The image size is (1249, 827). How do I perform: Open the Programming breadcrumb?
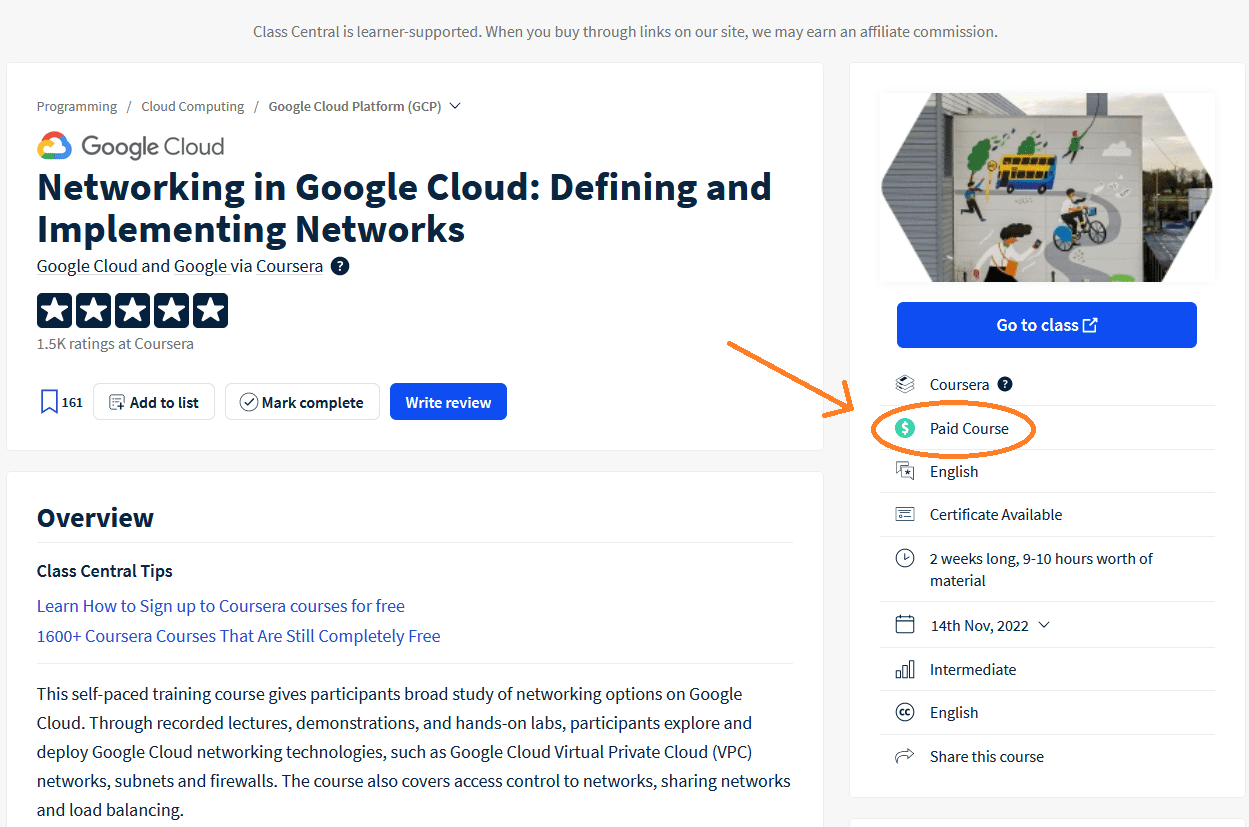77,106
